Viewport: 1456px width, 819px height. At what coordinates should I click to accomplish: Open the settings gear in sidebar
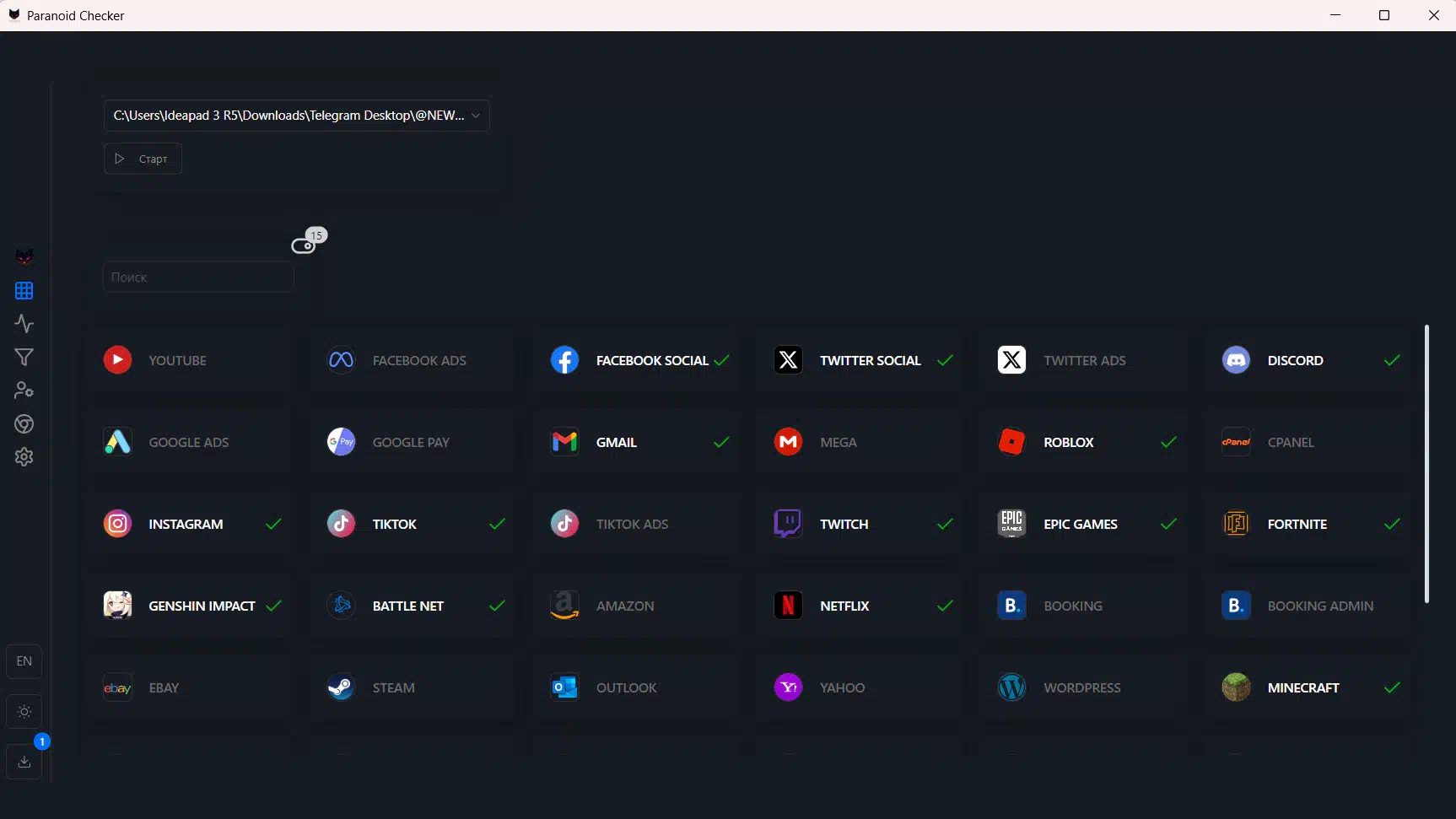pyautogui.click(x=24, y=457)
